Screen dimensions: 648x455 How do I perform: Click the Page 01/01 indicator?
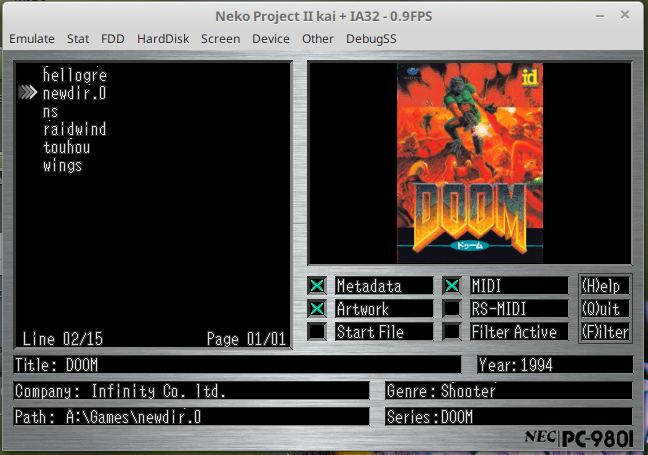[x=246, y=339]
